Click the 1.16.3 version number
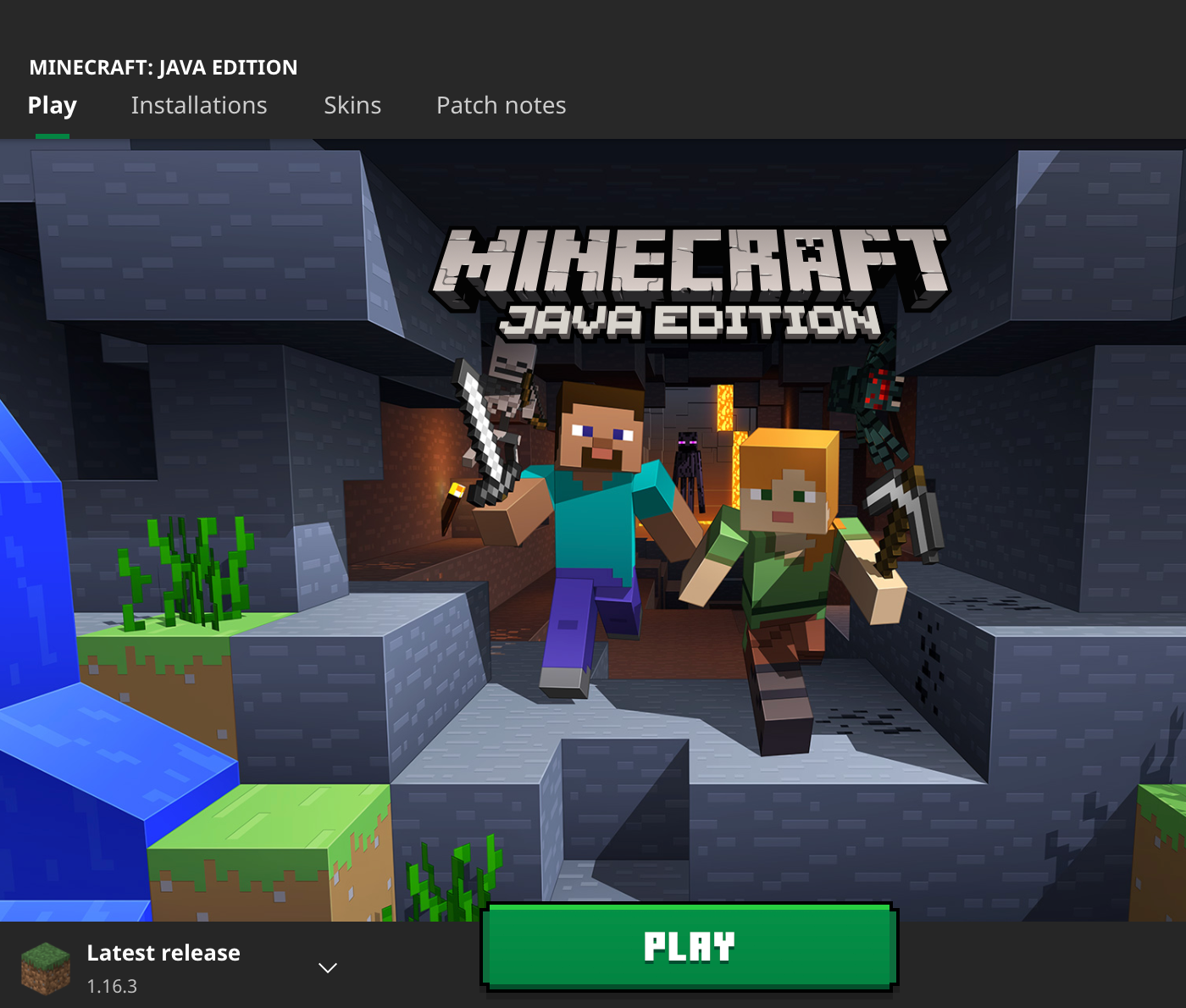 coord(112,986)
